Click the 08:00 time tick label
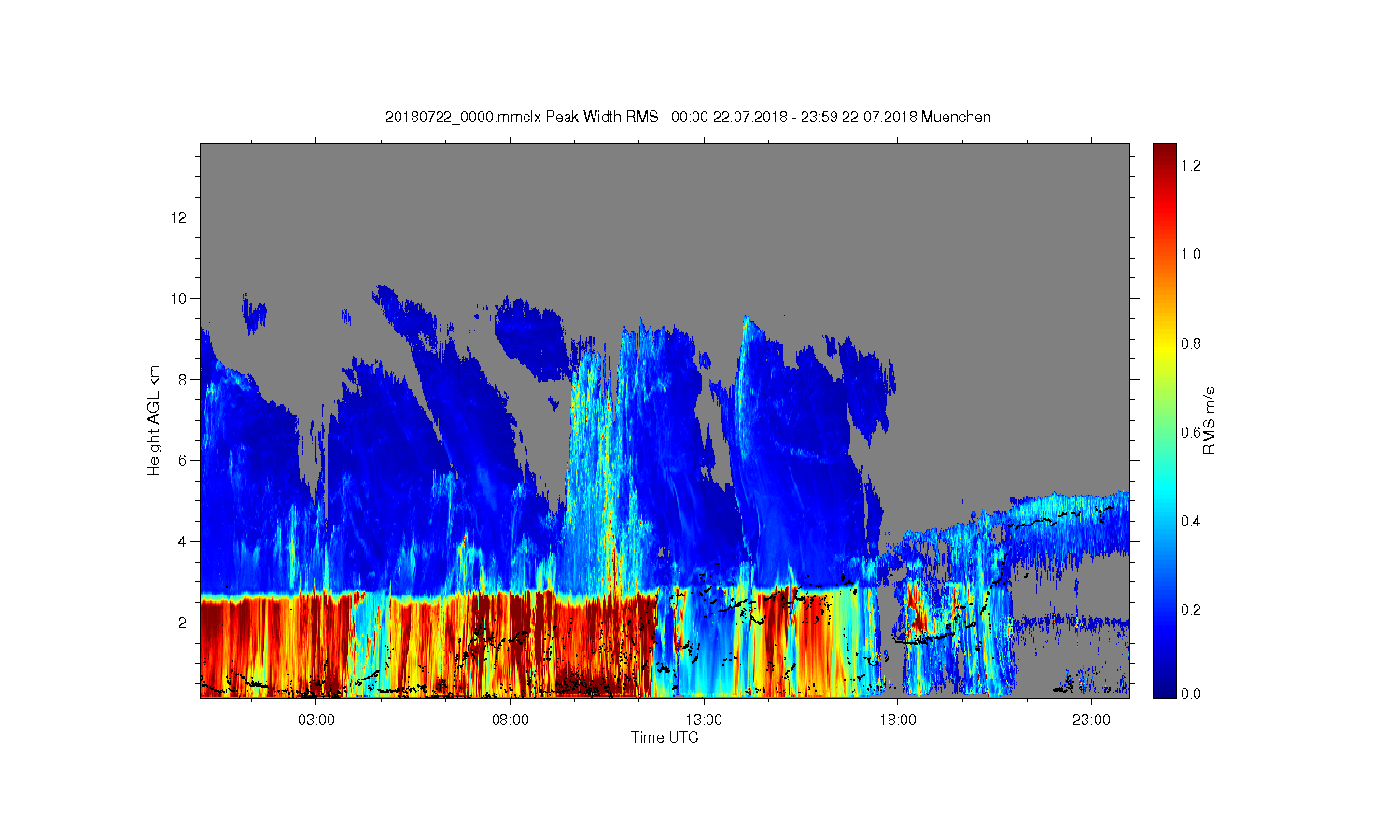Image resolution: width=1400 pixels, height=840 pixels. 511,721
